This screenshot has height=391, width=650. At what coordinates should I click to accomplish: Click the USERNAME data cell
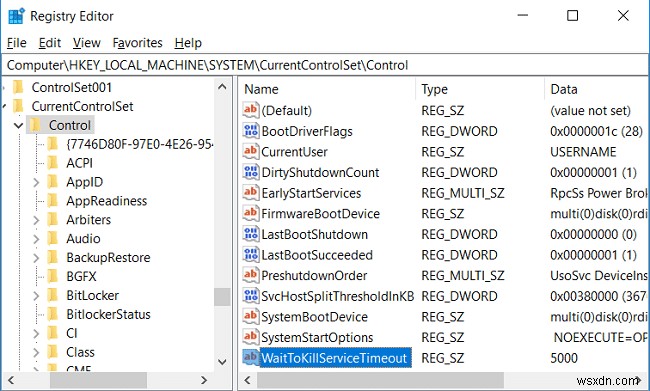pyautogui.click(x=583, y=152)
